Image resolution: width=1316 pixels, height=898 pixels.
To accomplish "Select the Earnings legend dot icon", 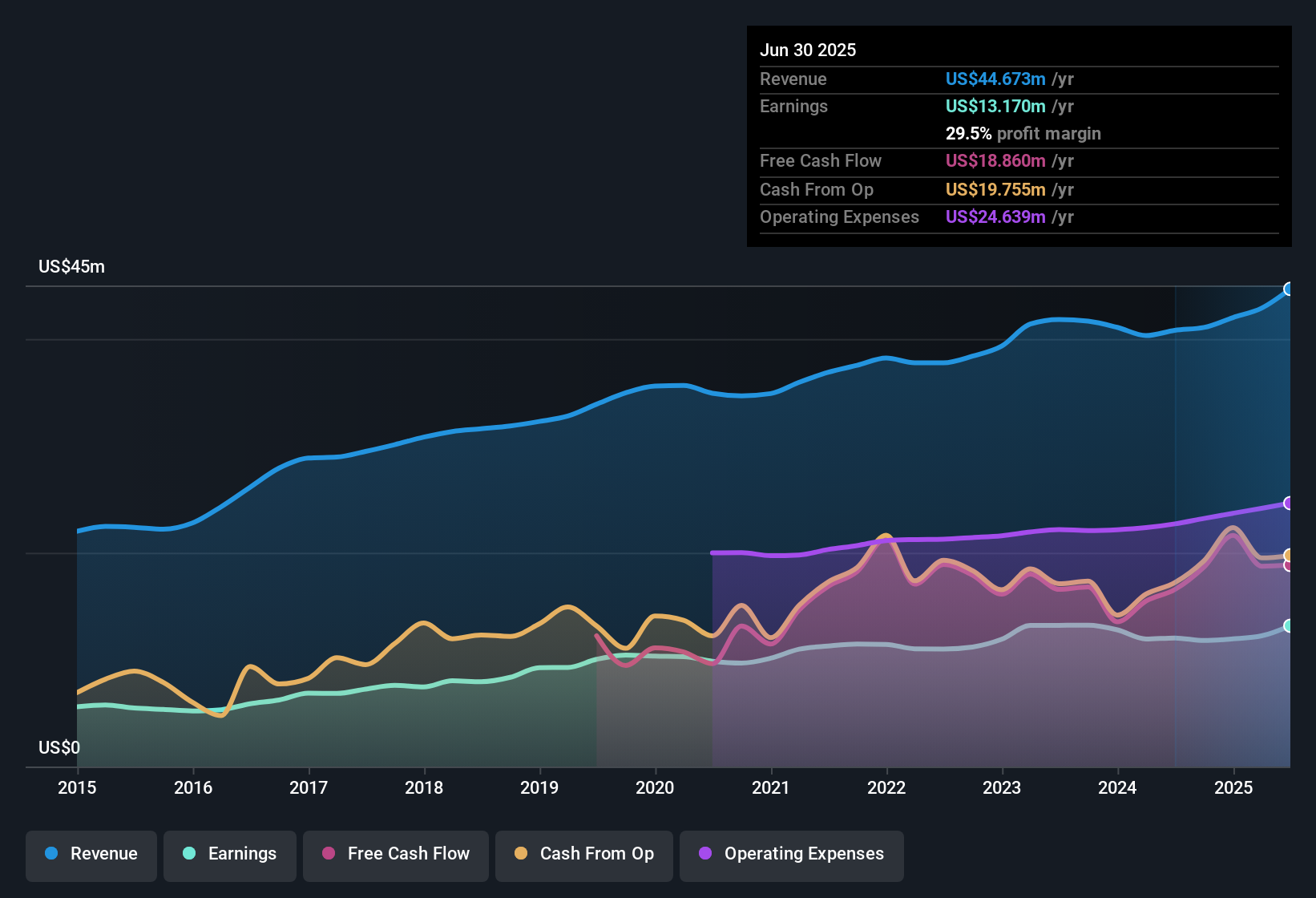I will point(189,854).
